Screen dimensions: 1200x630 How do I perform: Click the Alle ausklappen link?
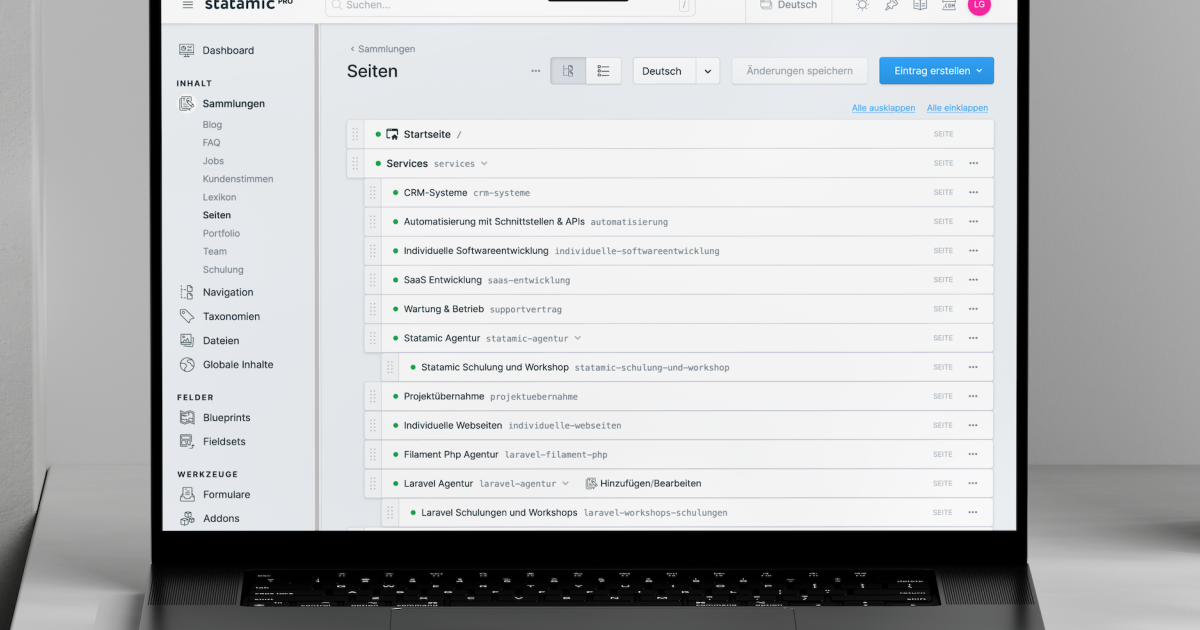click(x=883, y=108)
